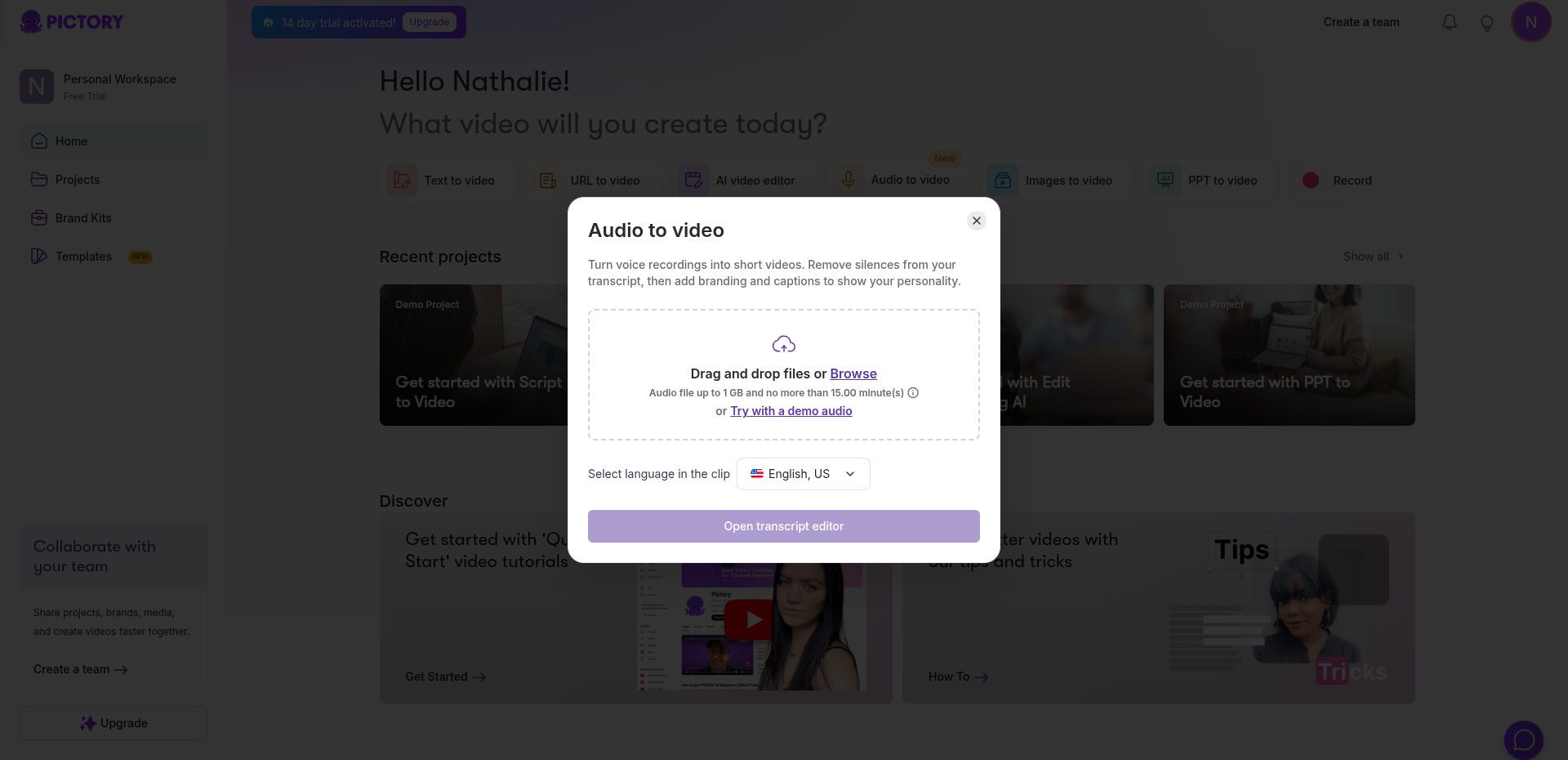Expand Show all recent projects
The height and width of the screenshot is (760, 1568).
pos(1373,257)
